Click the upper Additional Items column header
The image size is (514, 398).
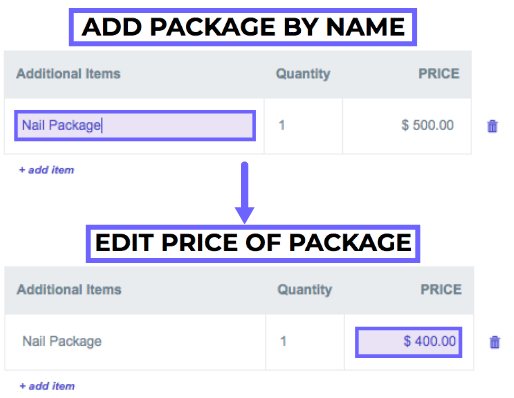[x=68, y=74]
